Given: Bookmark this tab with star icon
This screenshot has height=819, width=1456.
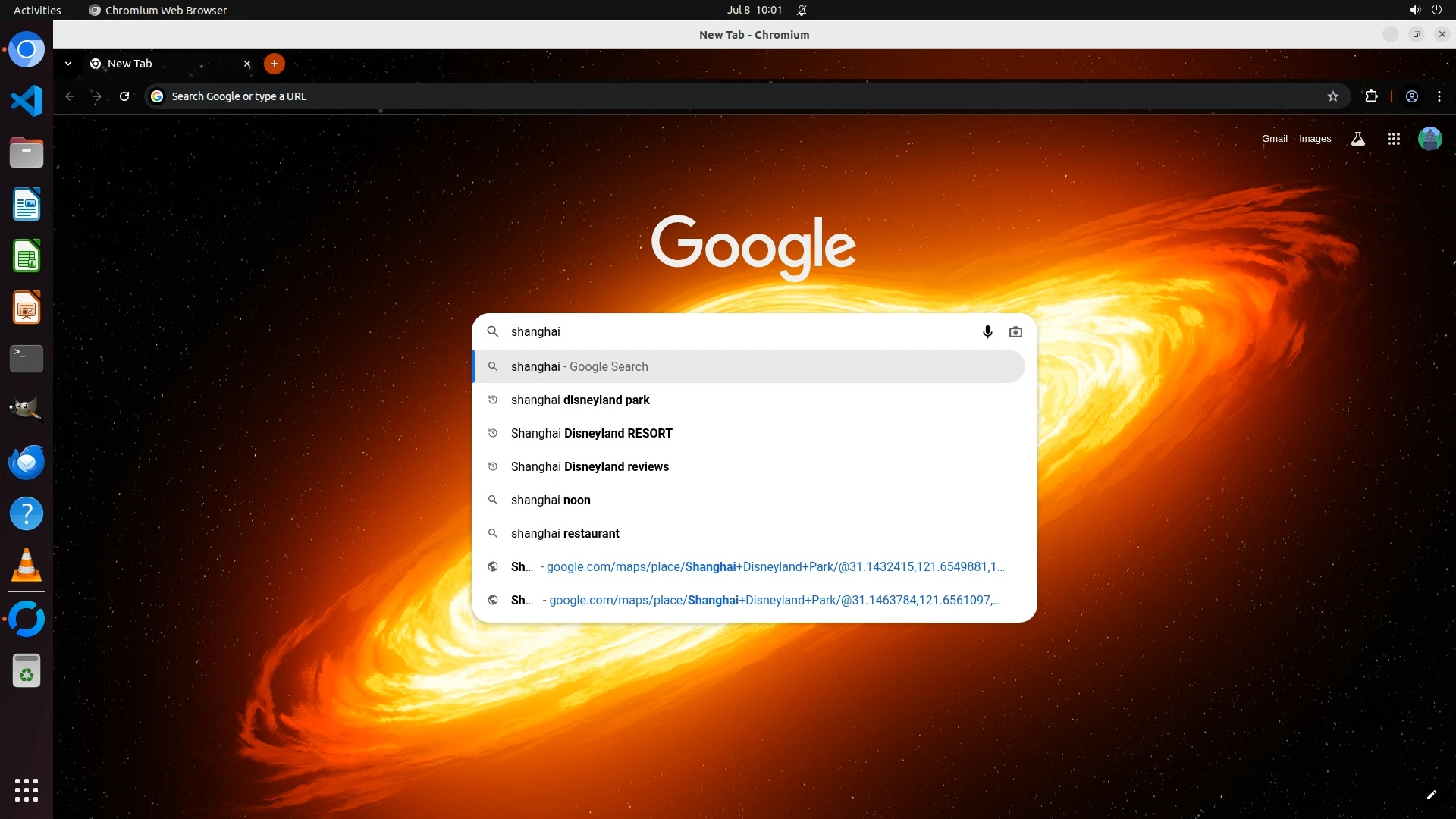Looking at the screenshot, I should (x=1333, y=96).
